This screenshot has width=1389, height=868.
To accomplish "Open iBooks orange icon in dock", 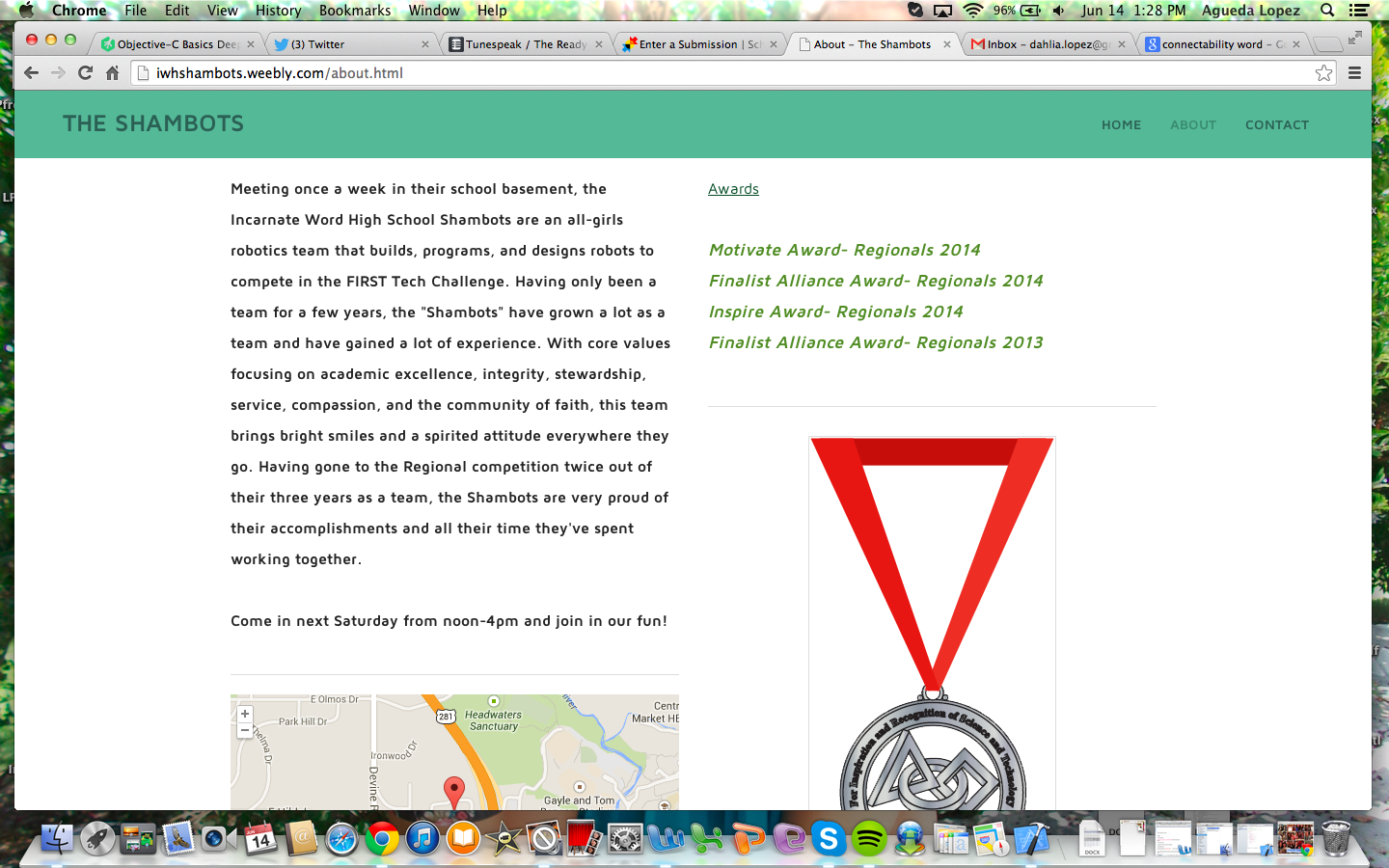I will coord(463,838).
